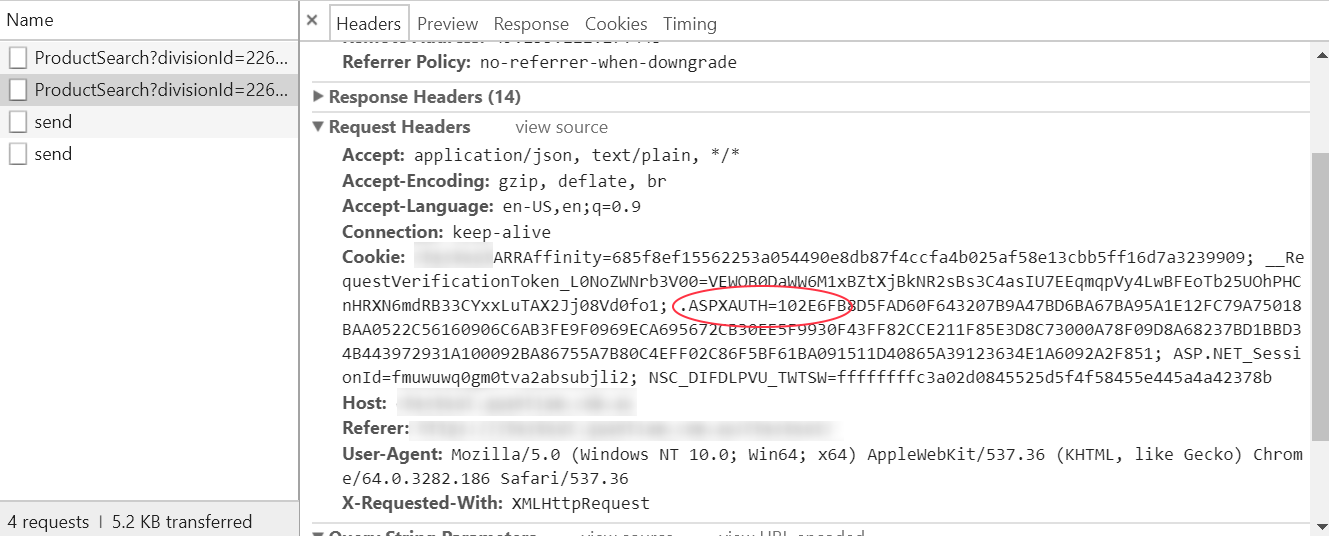Switch to the Preview tab
This screenshot has width=1329, height=536.
[447, 24]
